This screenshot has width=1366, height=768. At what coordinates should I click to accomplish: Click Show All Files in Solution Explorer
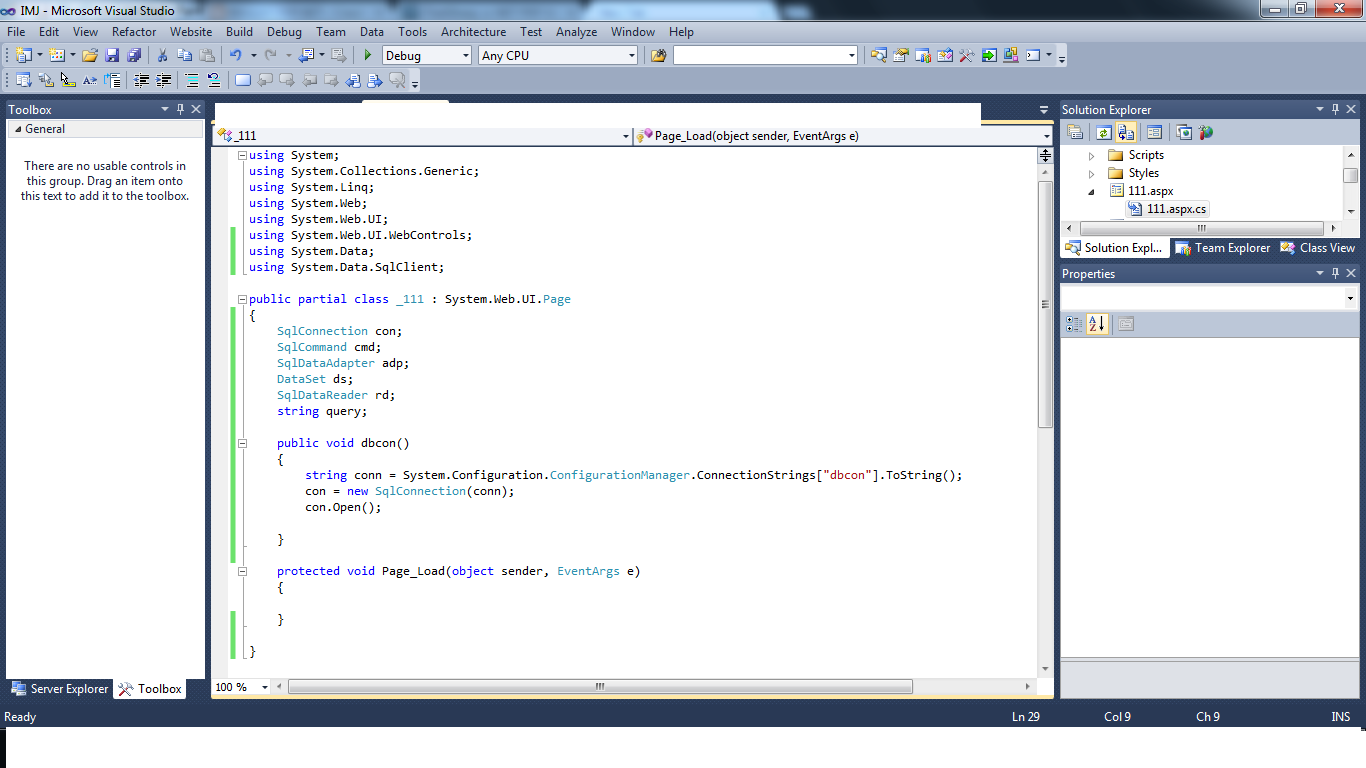coord(1126,131)
